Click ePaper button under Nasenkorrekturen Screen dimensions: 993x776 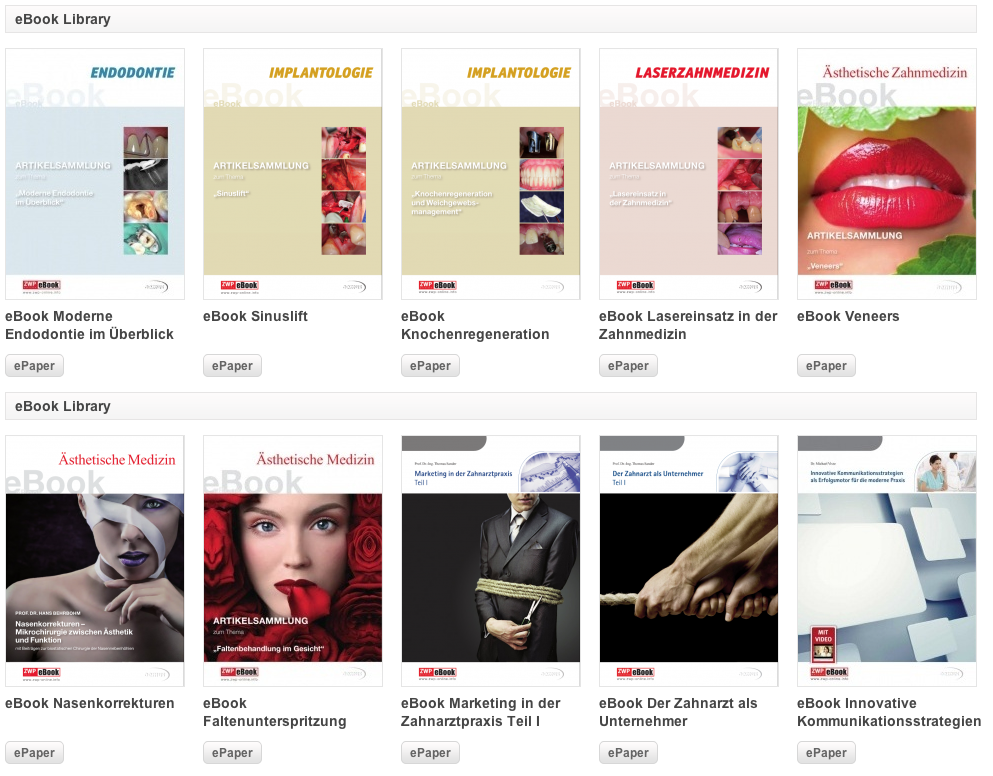pos(34,753)
